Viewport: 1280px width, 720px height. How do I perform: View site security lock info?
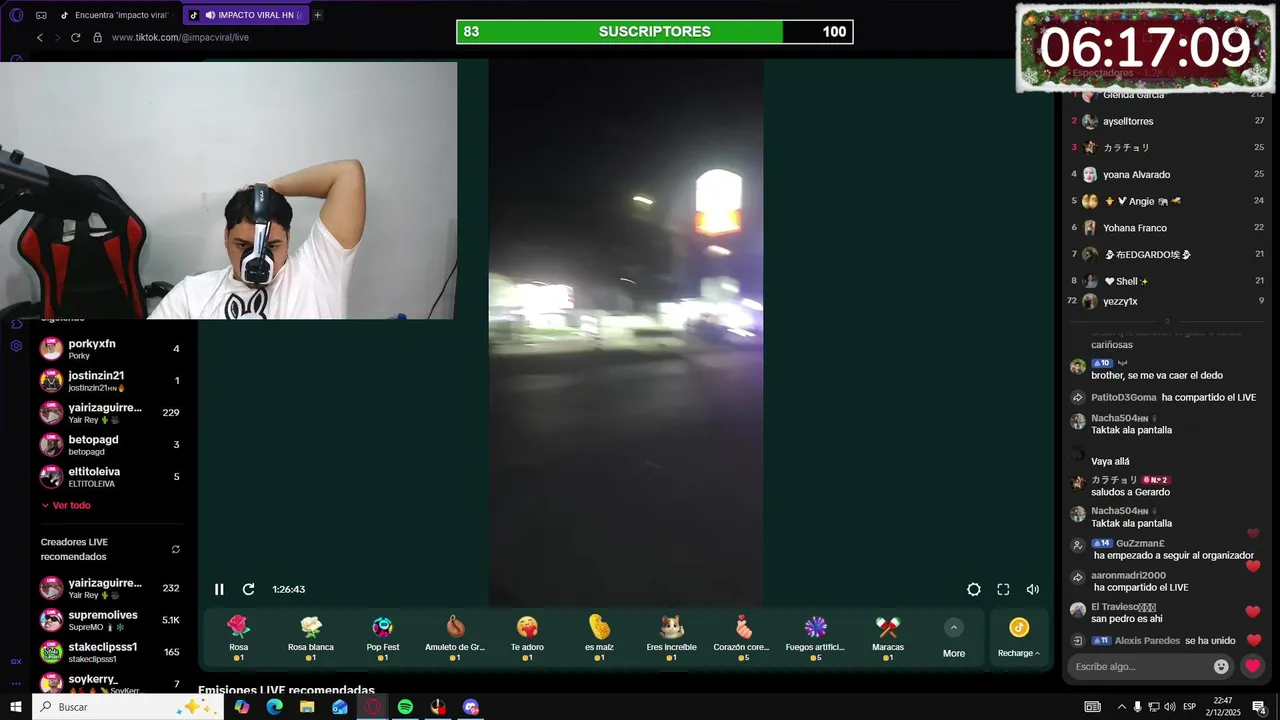pyautogui.click(x=97, y=37)
